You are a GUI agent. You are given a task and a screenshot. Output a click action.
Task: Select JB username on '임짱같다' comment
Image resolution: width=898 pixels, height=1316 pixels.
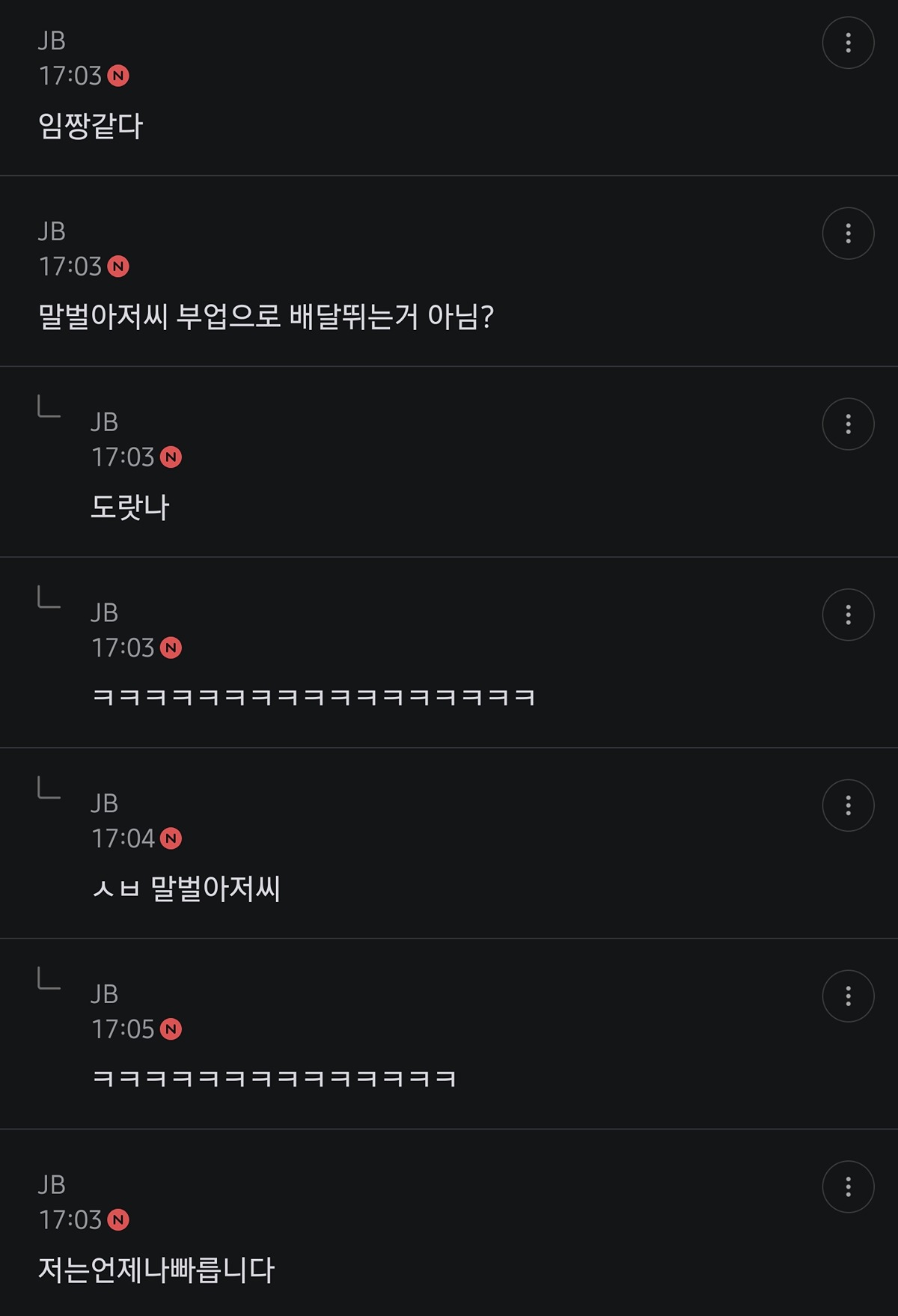click(52, 40)
